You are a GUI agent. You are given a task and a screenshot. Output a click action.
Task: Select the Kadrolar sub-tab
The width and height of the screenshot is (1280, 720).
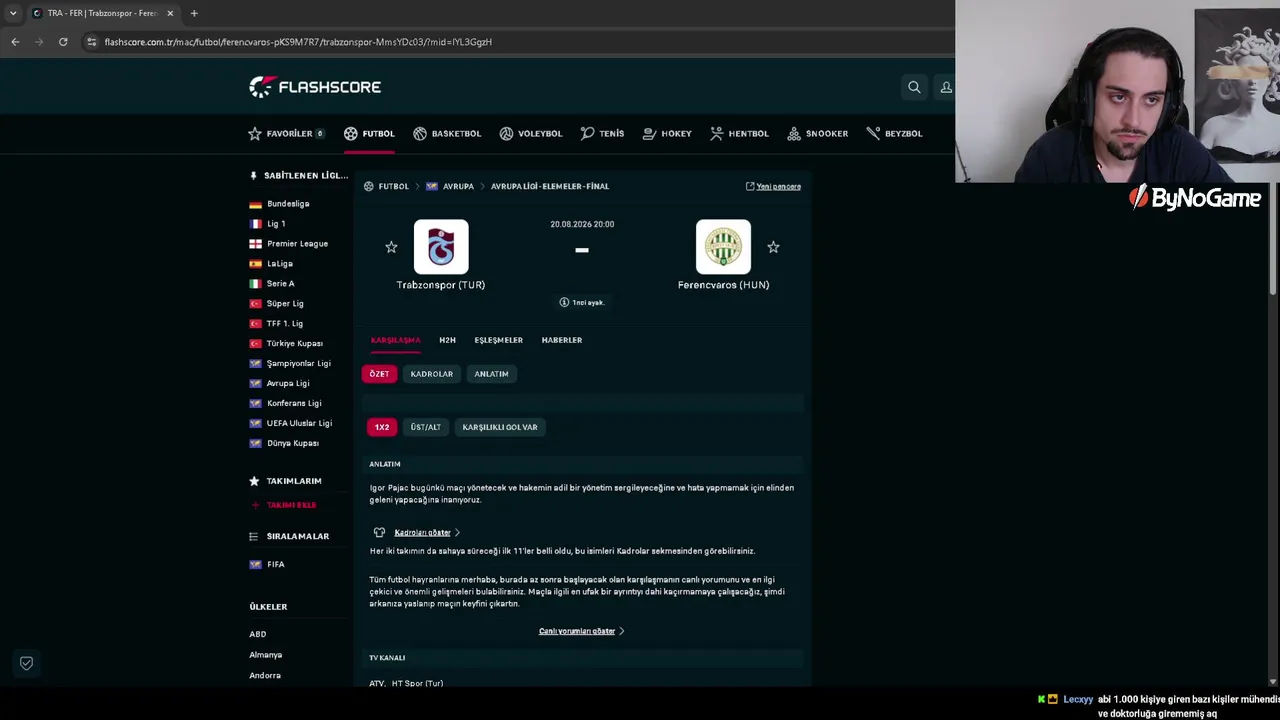tap(432, 374)
